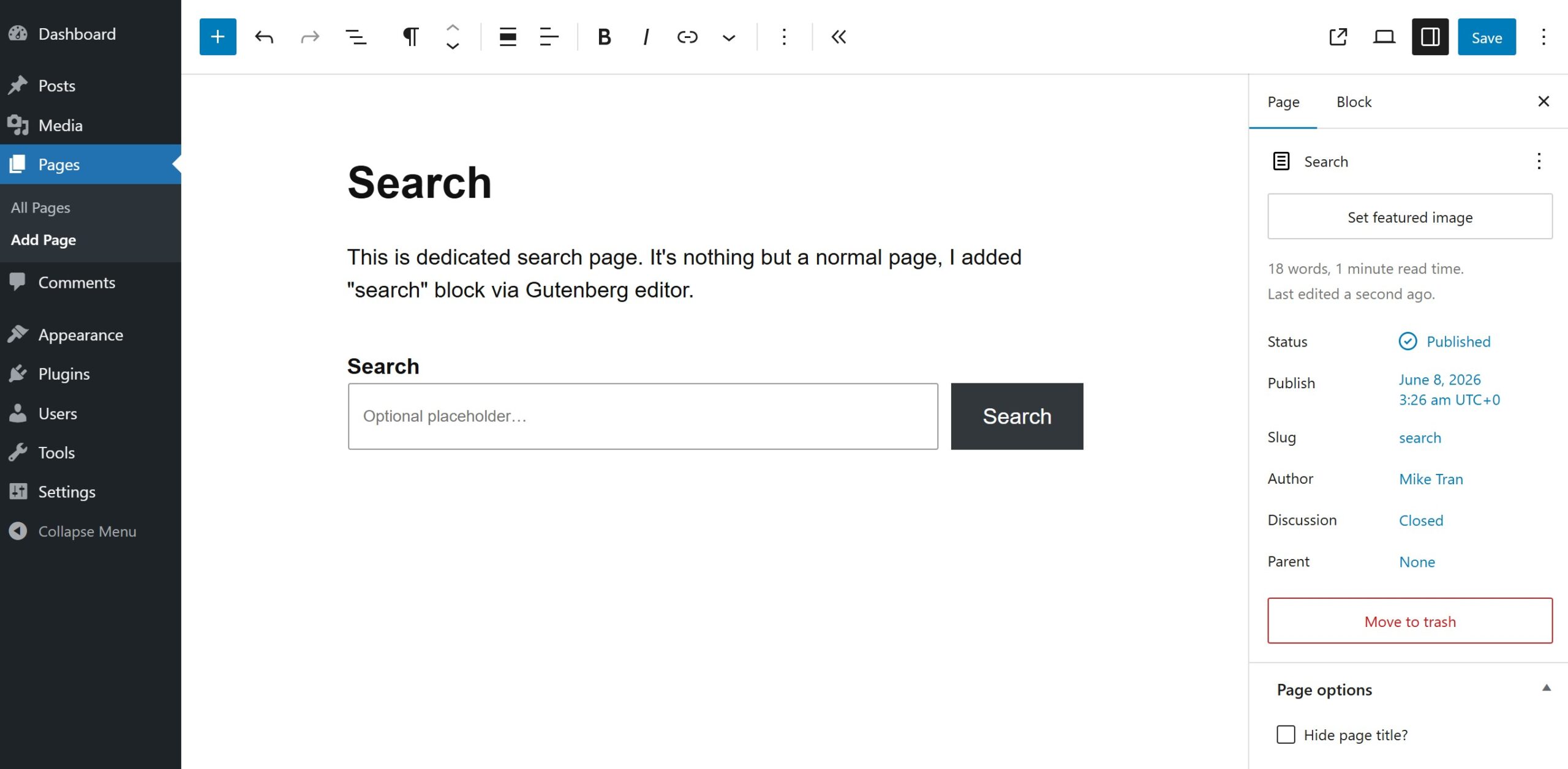Screen dimensions: 1568x769
Task: Open the Appearance menu
Action: [91, 334]
